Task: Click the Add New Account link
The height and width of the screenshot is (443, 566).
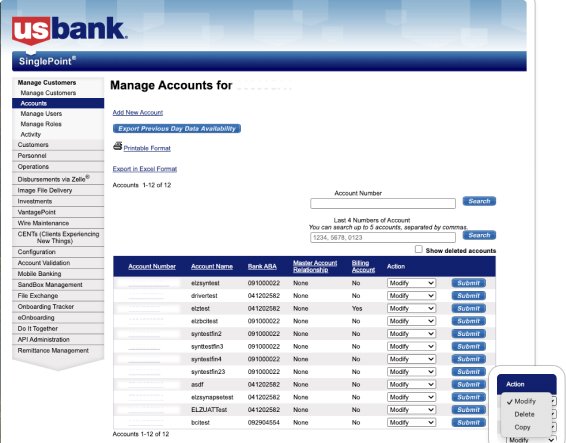Action: tap(138, 113)
